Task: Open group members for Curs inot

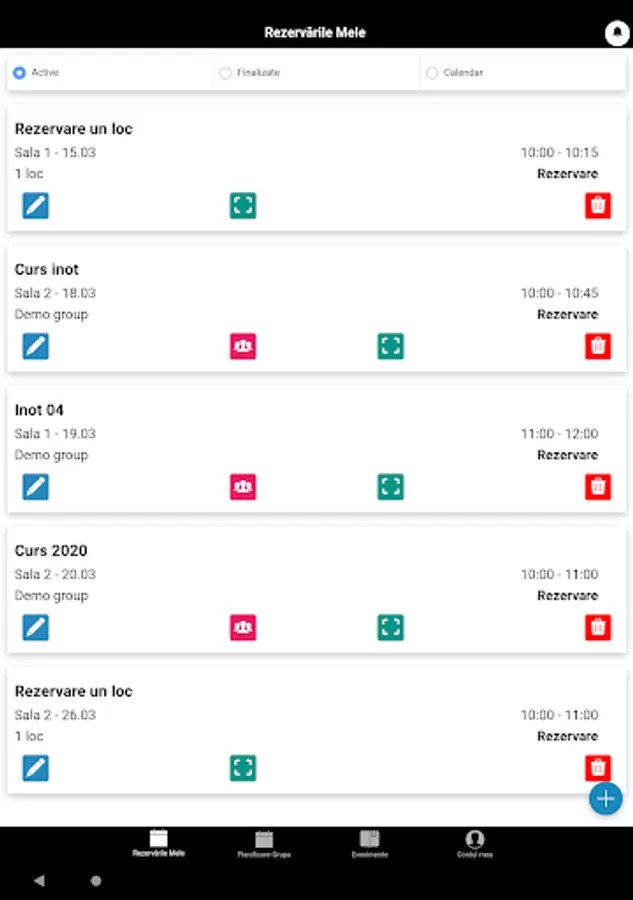Action: point(243,346)
